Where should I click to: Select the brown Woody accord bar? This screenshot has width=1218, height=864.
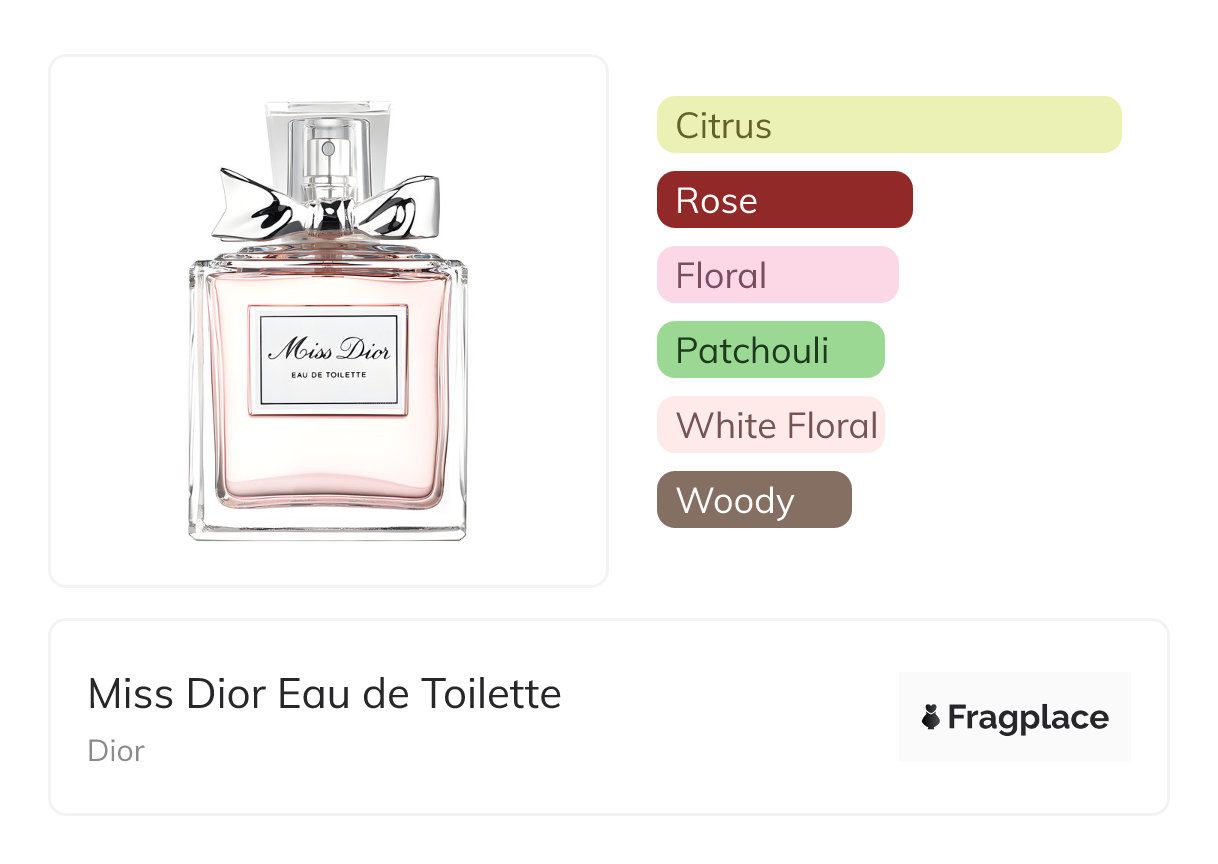click(x=754, y=500)
